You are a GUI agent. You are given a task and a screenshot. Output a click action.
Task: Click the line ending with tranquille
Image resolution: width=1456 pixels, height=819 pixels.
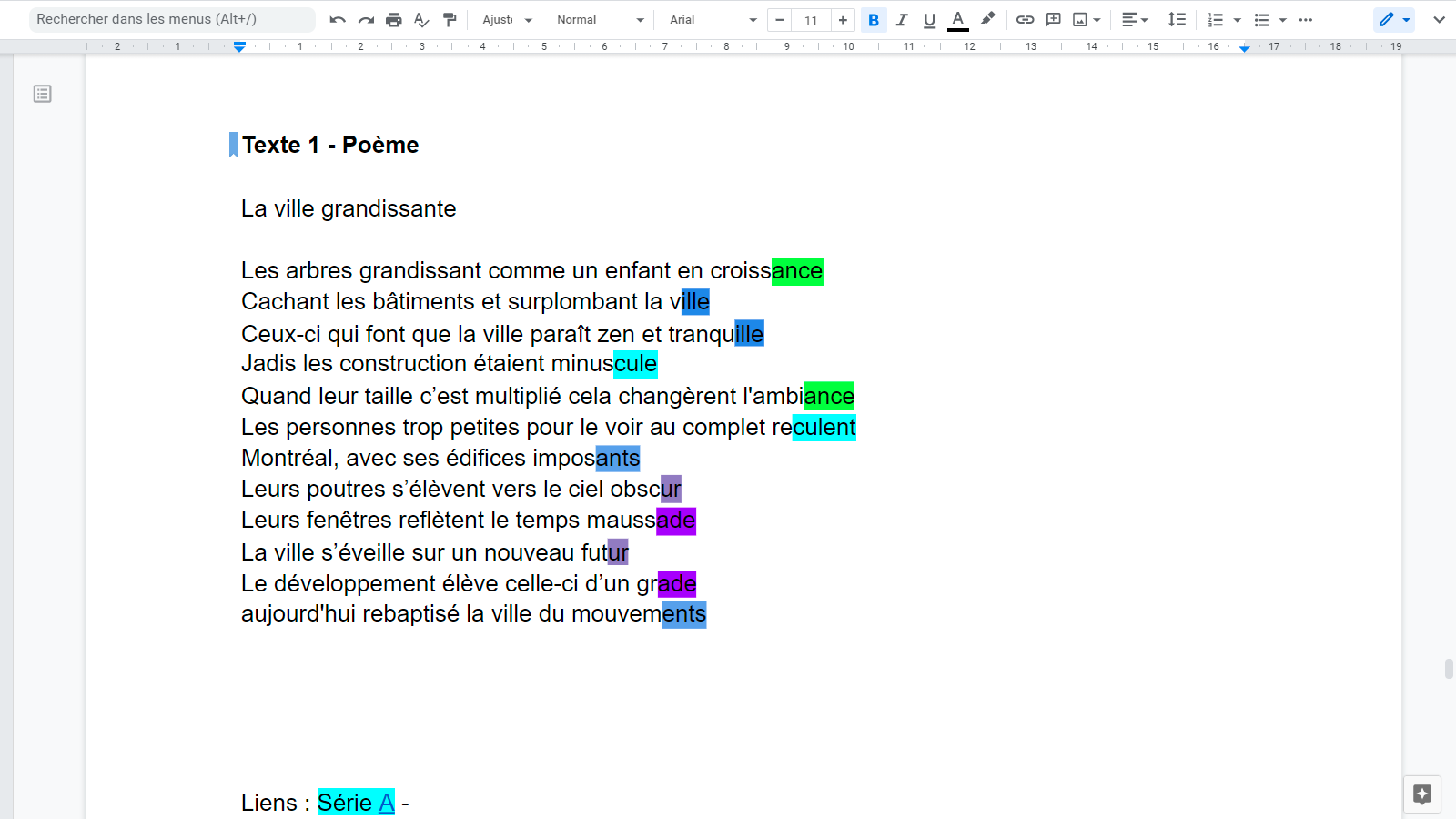tap(502, 334)
